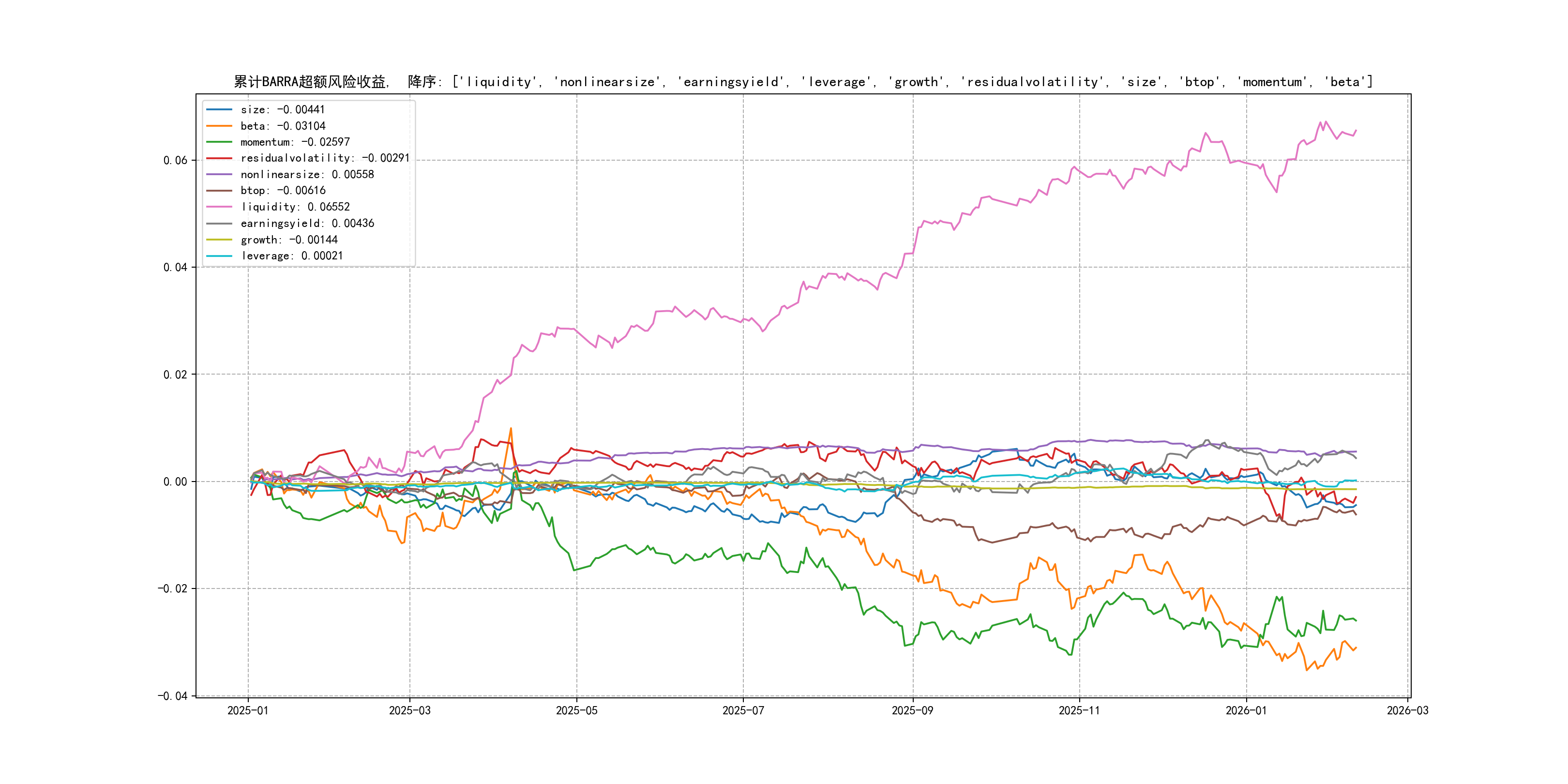Click the green momentum legend line swatch

219,142
